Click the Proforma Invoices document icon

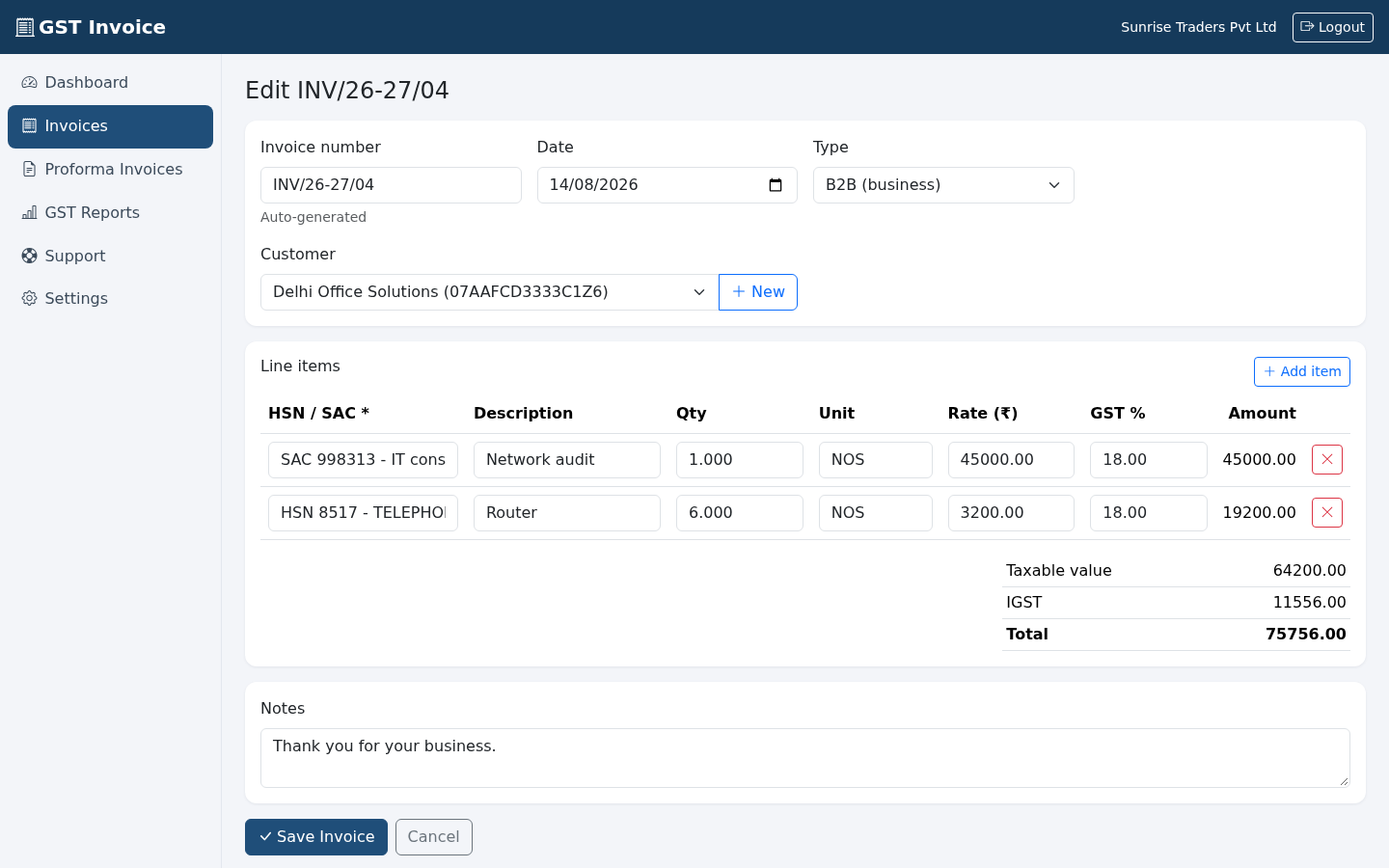pyautogui.click(x=29, y=170)
